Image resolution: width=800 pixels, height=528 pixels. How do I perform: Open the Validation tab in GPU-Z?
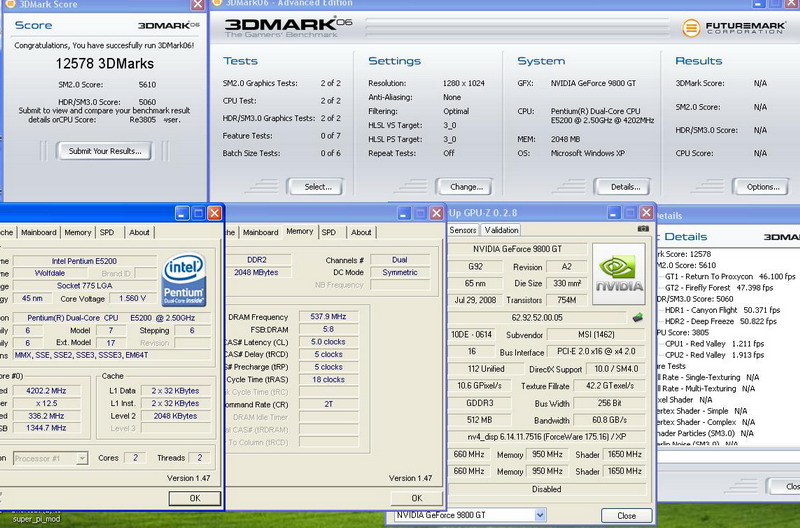click(x=502, y=230)
